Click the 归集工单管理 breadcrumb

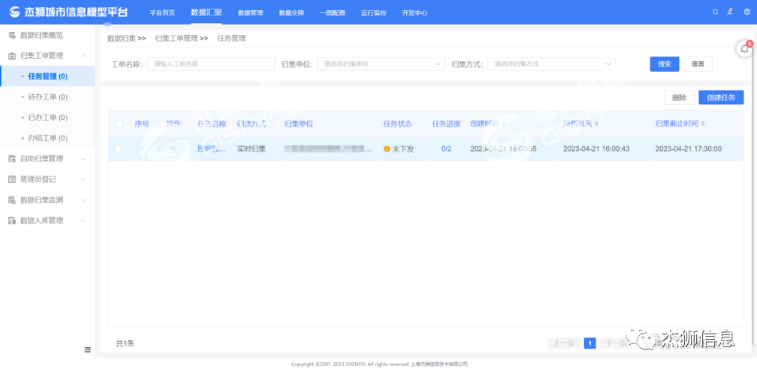point(177,38)
